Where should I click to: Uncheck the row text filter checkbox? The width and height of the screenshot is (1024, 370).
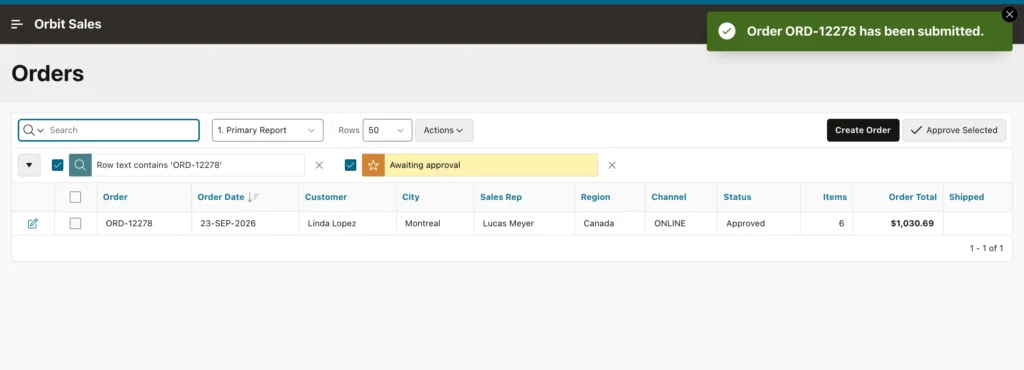click(x=57, y=165)
